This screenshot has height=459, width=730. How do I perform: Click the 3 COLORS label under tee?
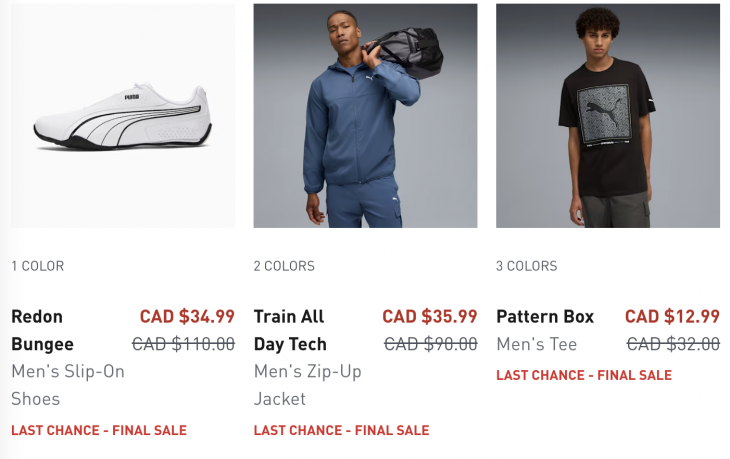(x=527, y=266)
